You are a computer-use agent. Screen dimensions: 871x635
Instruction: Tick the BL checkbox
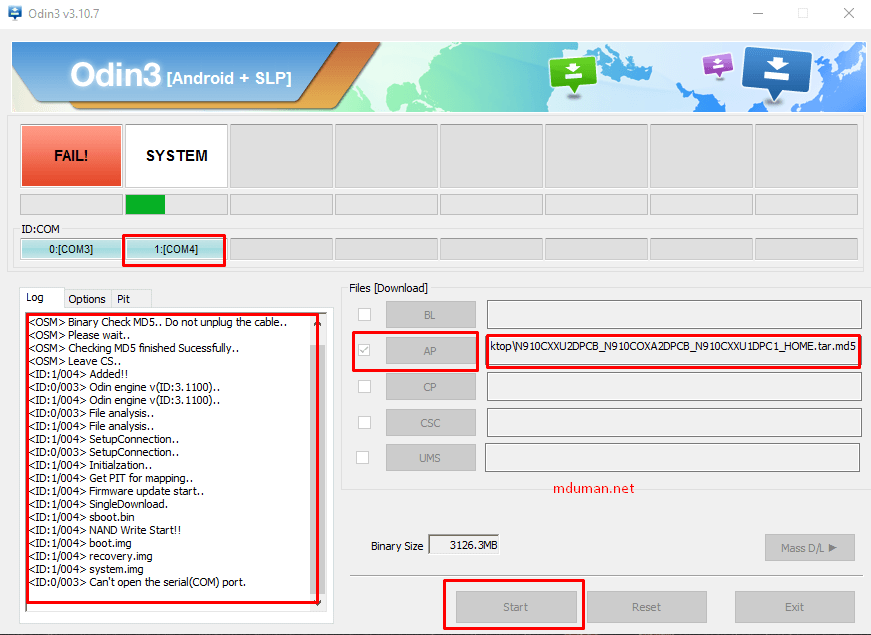click(364, 314)
